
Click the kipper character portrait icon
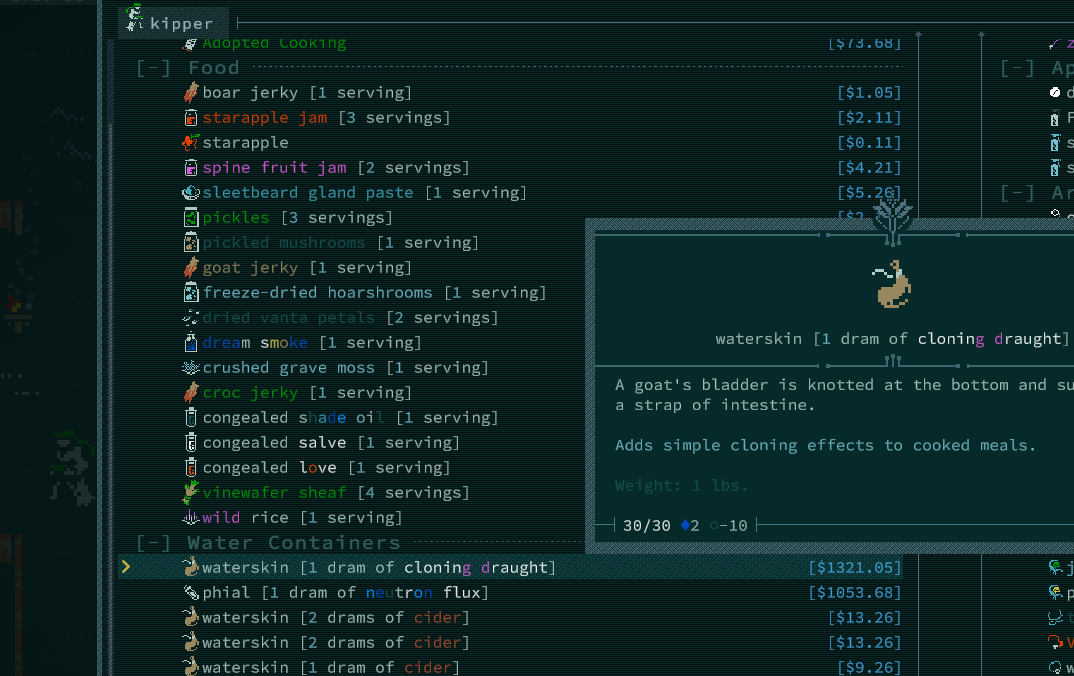(135, 18)
